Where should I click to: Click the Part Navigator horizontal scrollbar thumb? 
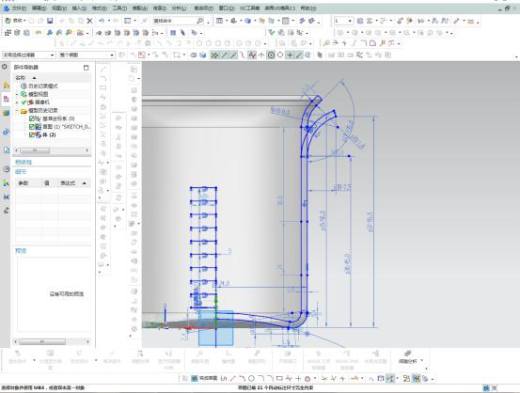[x=35, y=150]
